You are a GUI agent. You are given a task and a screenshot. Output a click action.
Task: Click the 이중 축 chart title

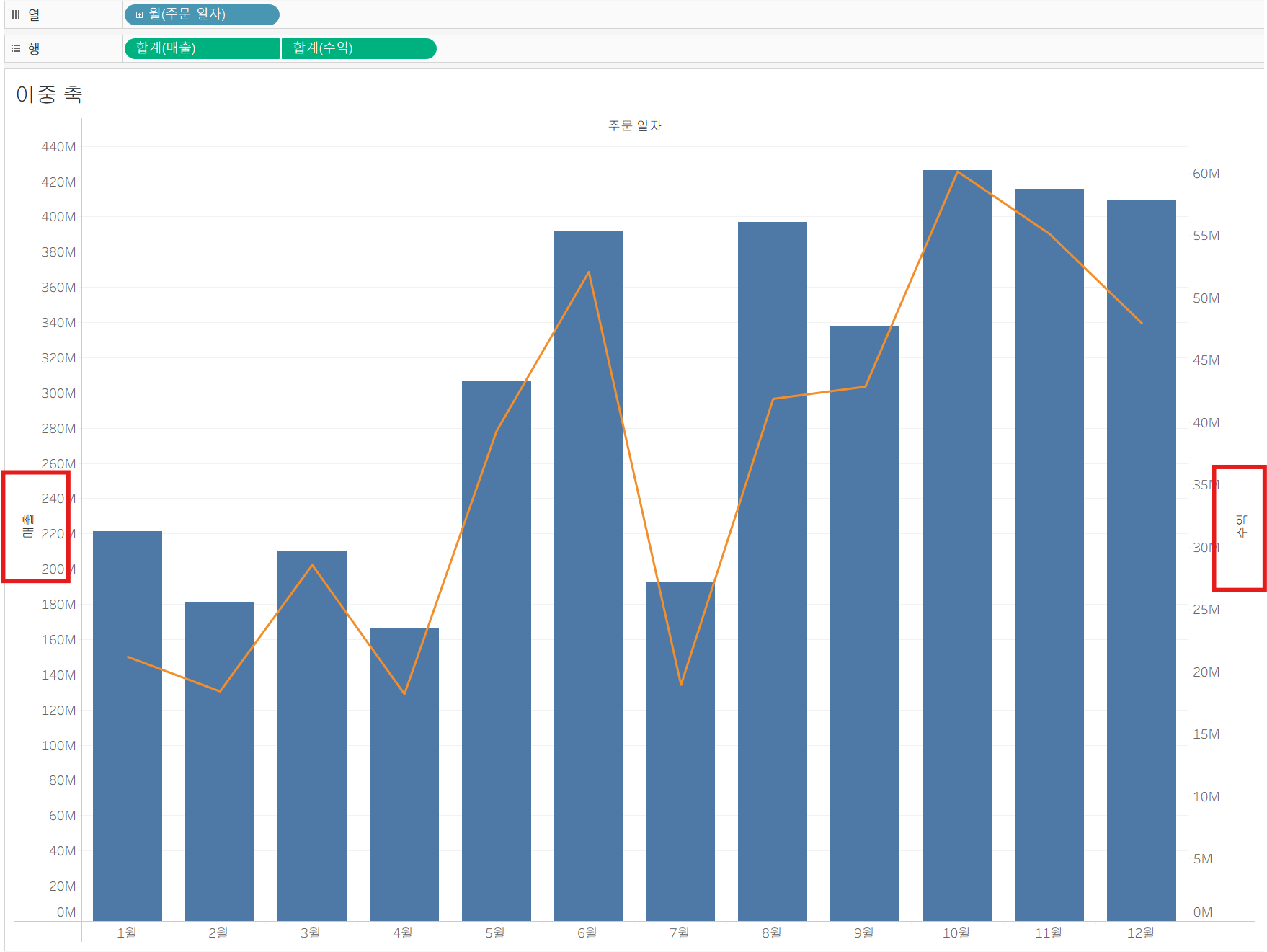coord(49,94)
